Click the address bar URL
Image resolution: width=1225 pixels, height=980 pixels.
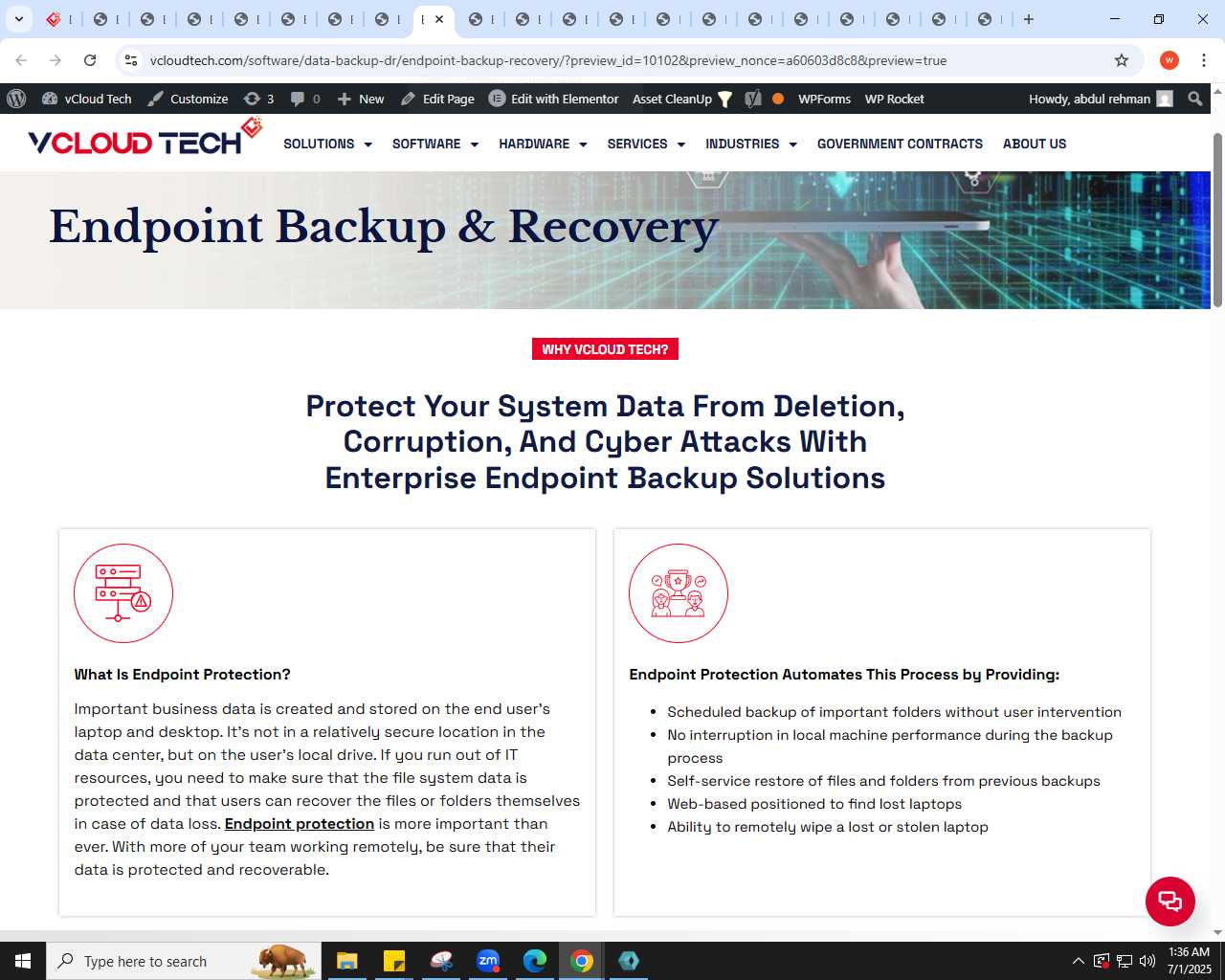pyautogui.click(x=548, y=60)
